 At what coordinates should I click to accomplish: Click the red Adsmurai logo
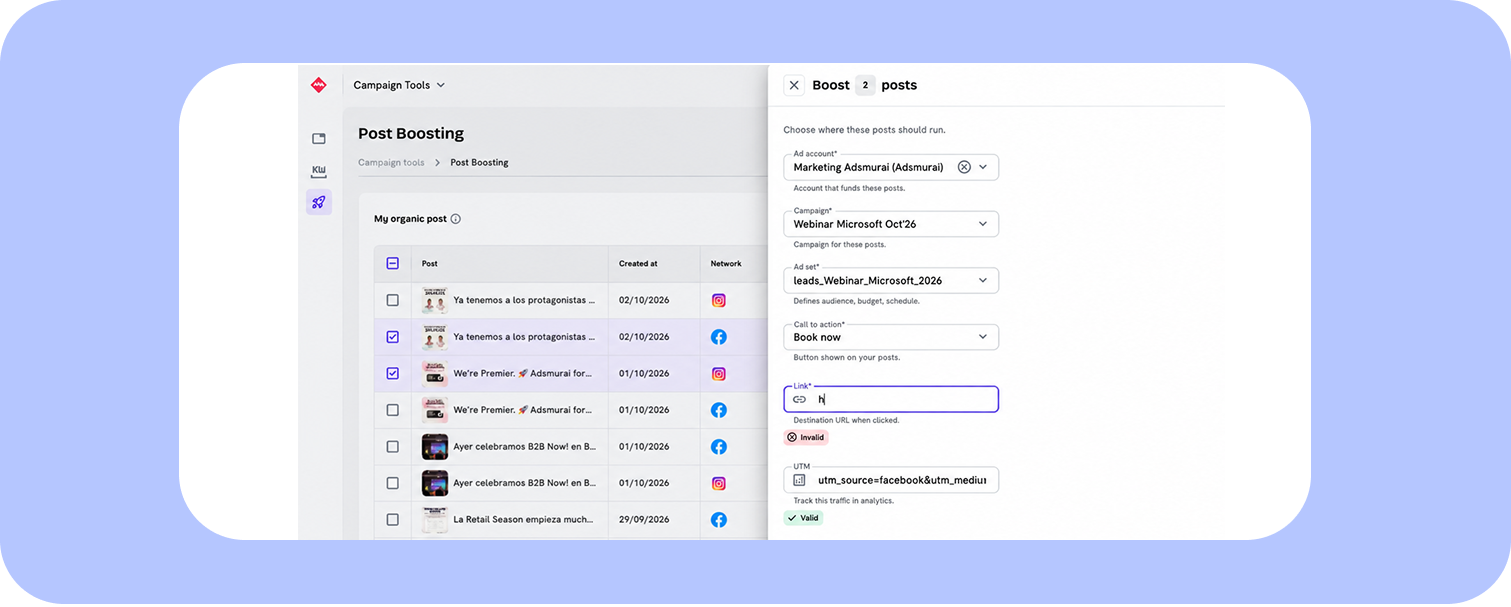point(319,85)
